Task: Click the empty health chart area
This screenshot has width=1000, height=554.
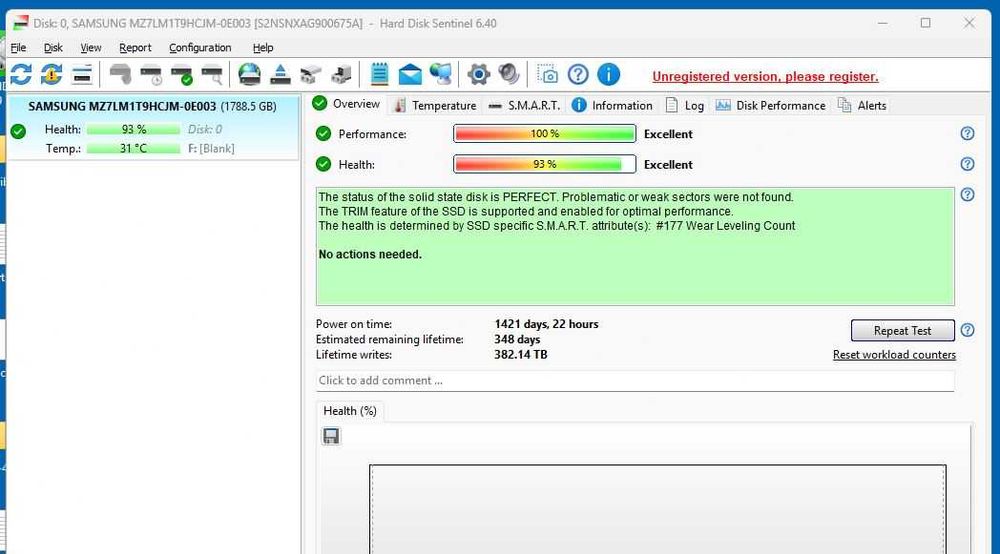Action: (658, 509)
